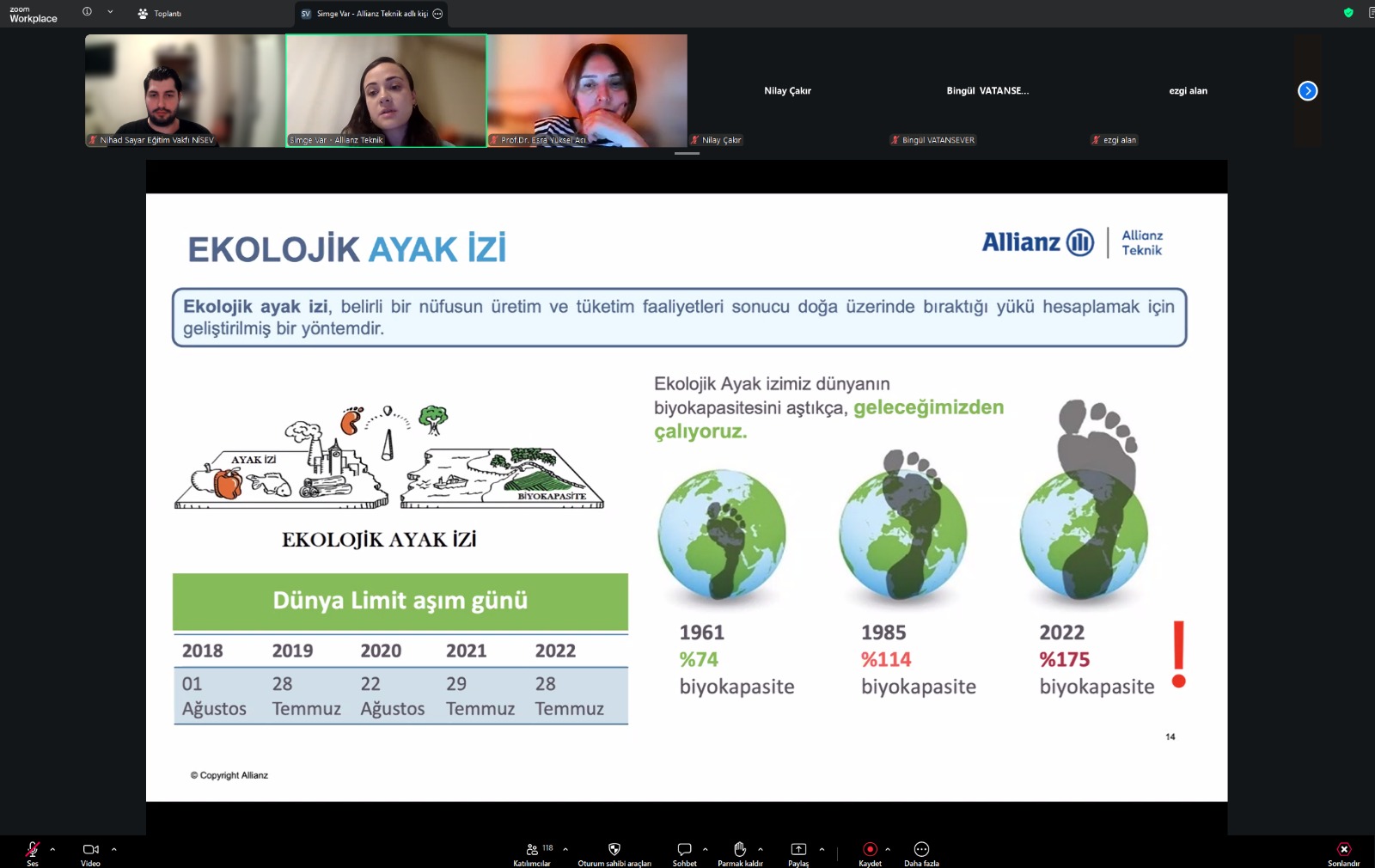Click the Paylaş share screen icon
Image resolution: width=1375 pixels, height=868 pixels.
[798, 849]
